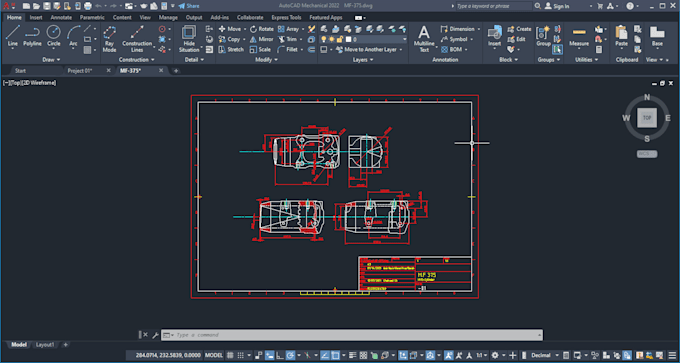Select the Mirror tool
This screenshot has width=680, height=363.
[262, 39]
